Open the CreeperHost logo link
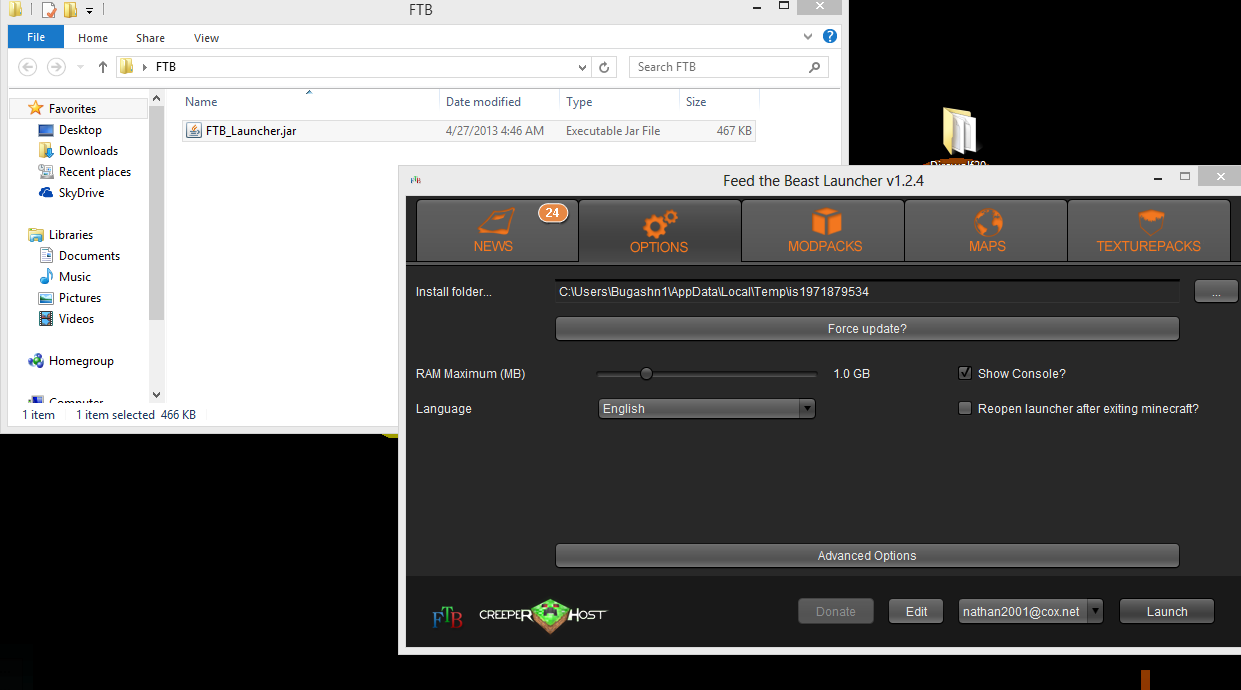The width and height of the screenshot is (1241, 690). pos(543,614)
